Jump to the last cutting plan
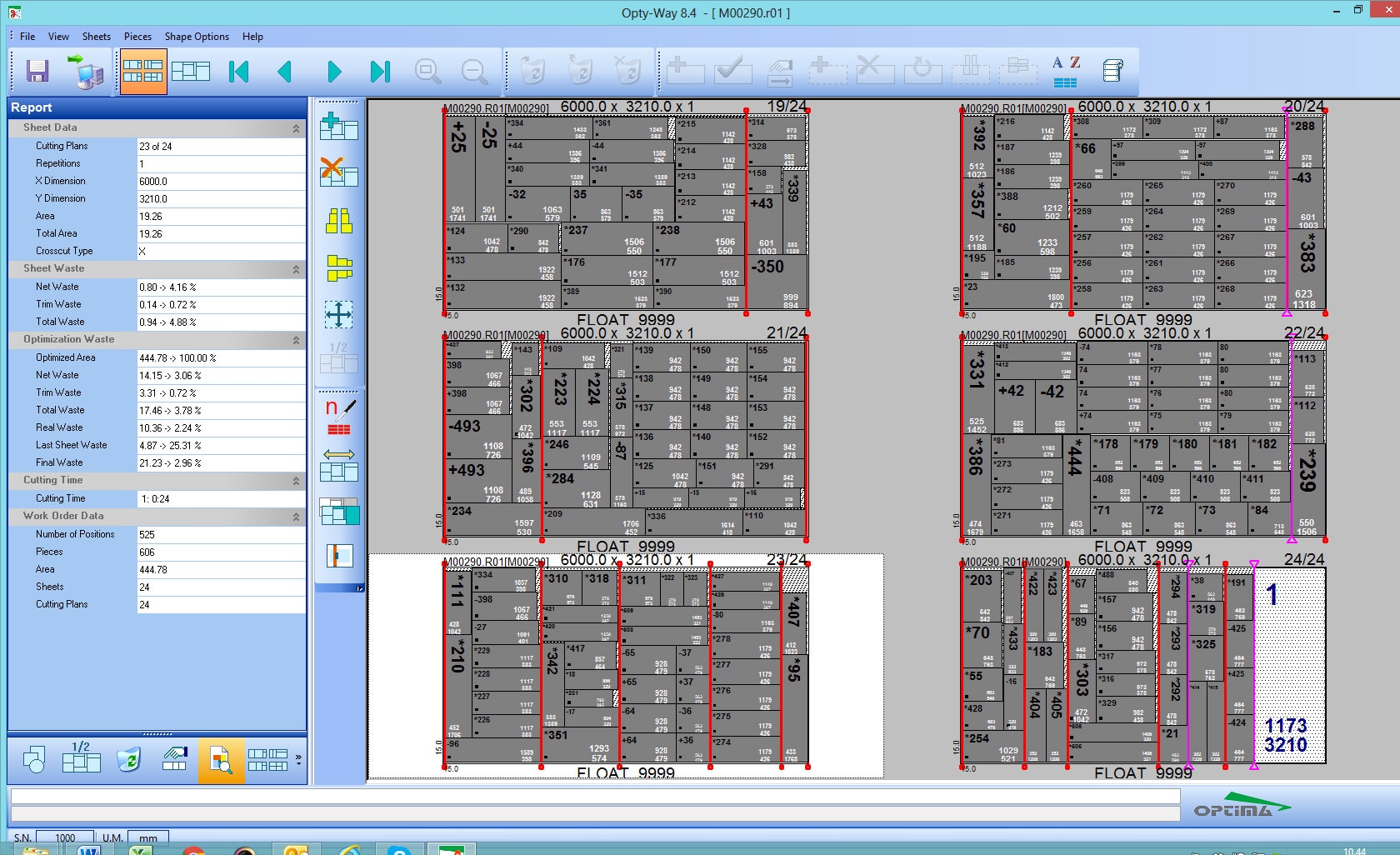Screen dimensions: 1400x855 tap(380, 72)
